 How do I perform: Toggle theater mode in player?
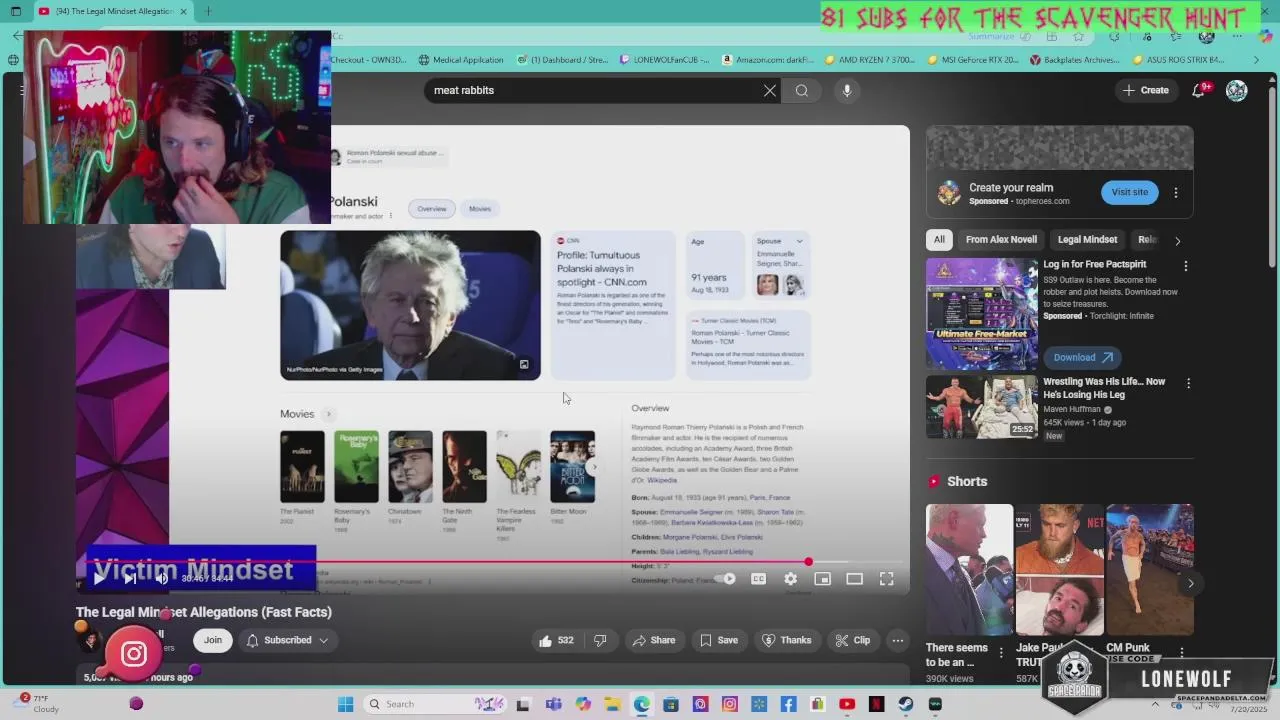coord(854,579)
